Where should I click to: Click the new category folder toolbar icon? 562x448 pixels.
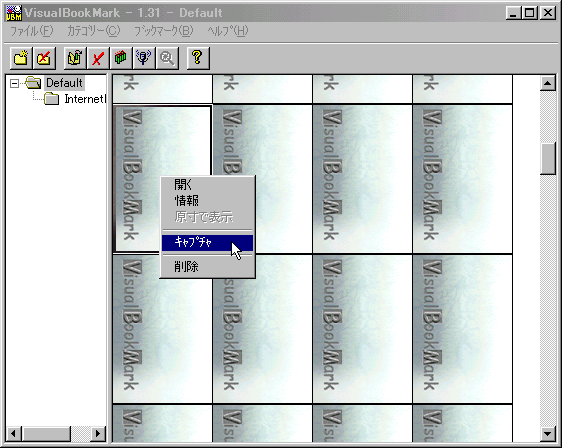21,58
